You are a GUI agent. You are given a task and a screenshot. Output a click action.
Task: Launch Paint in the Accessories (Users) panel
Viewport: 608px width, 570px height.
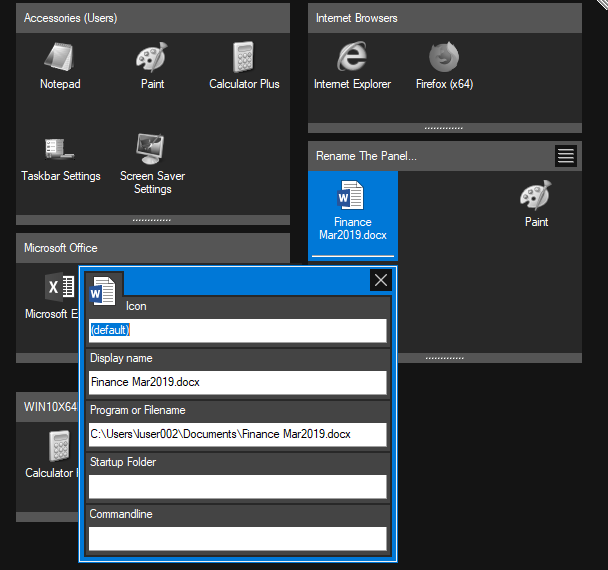(152, 66)
